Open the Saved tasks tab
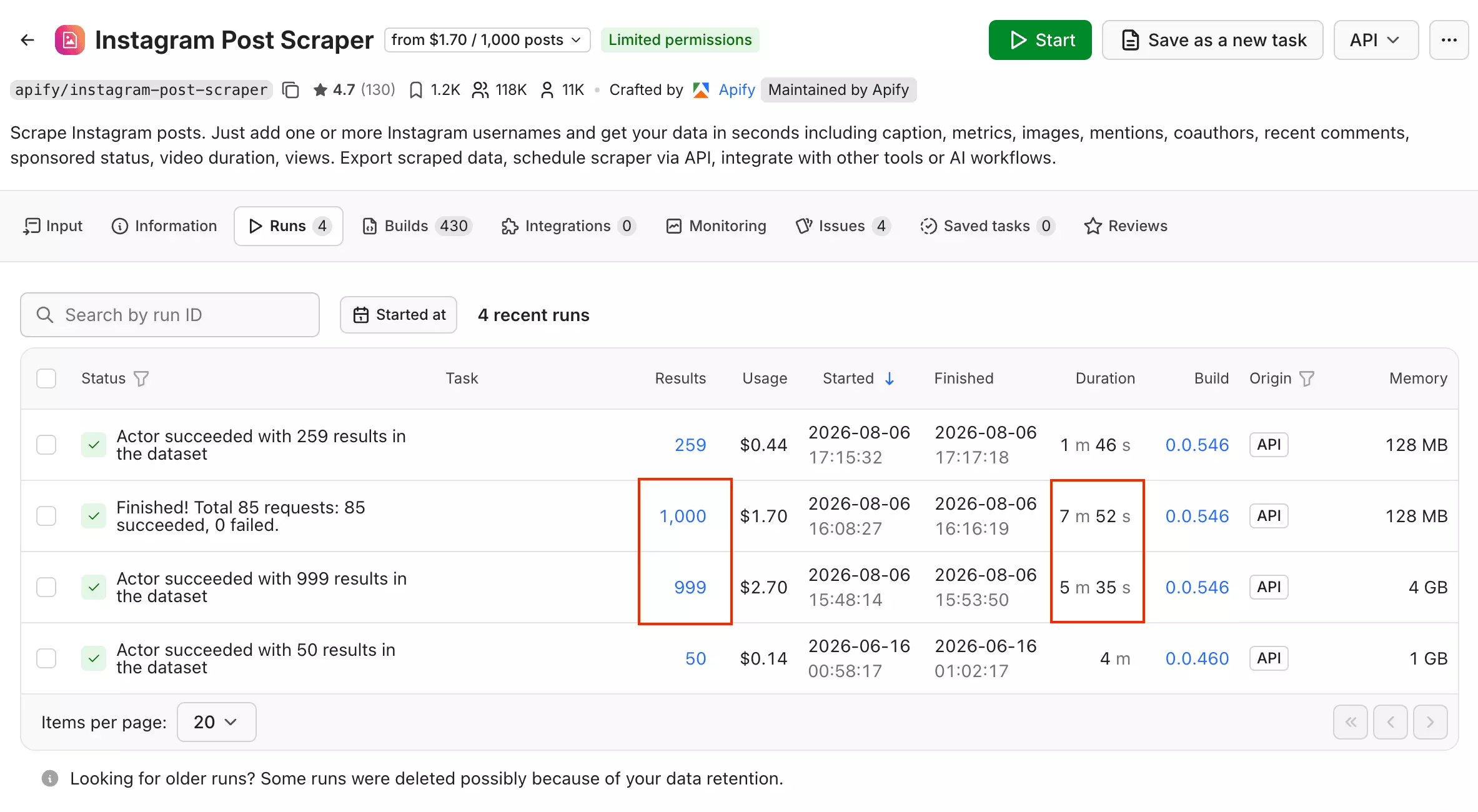This screenshot has width=1478, height=812. [x=988, y=226]
